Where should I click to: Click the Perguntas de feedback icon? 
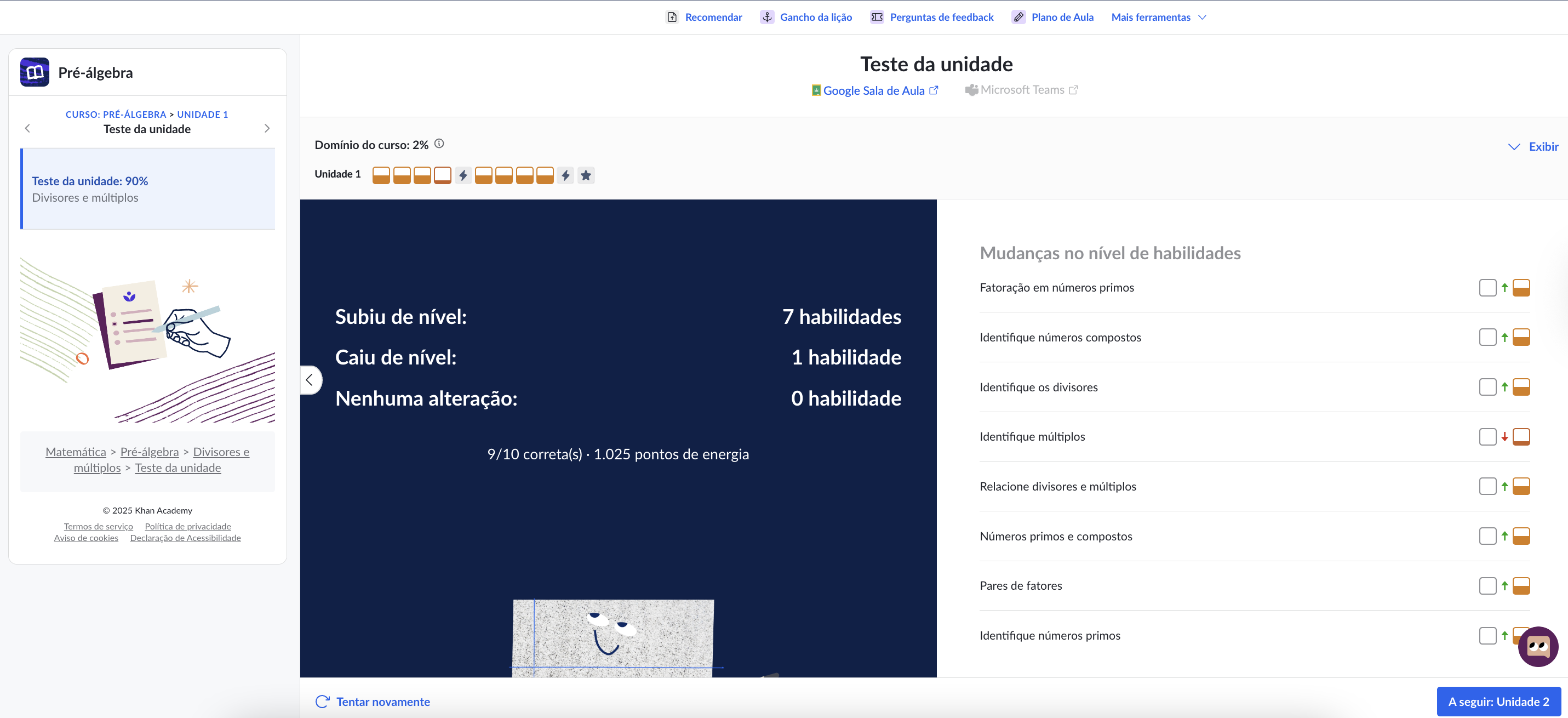click(x=877, y=17)
